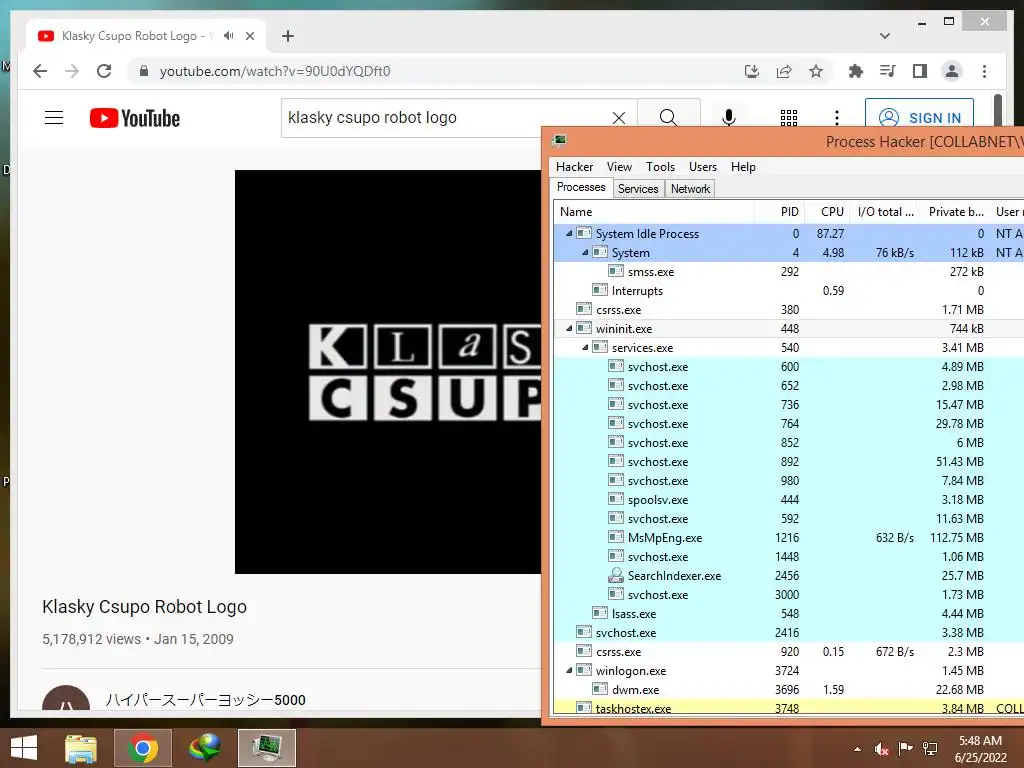The image size is (1024, 768).
Task: Share this page from address bar
Action: [x=784, y=71]
